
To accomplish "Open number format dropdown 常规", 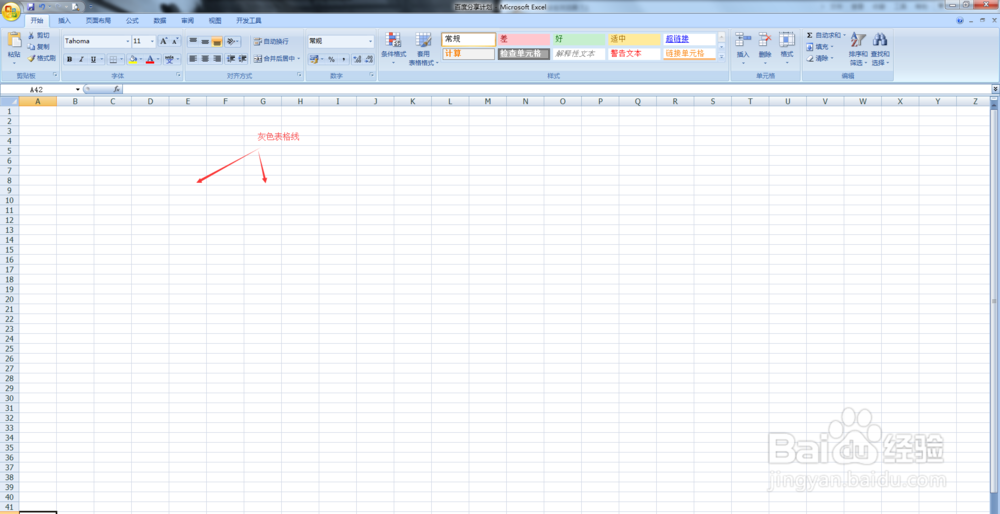I will point(371,41).
